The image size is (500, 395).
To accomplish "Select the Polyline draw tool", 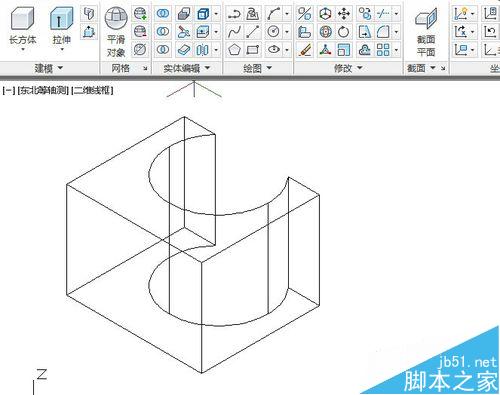I will [234, 14].
